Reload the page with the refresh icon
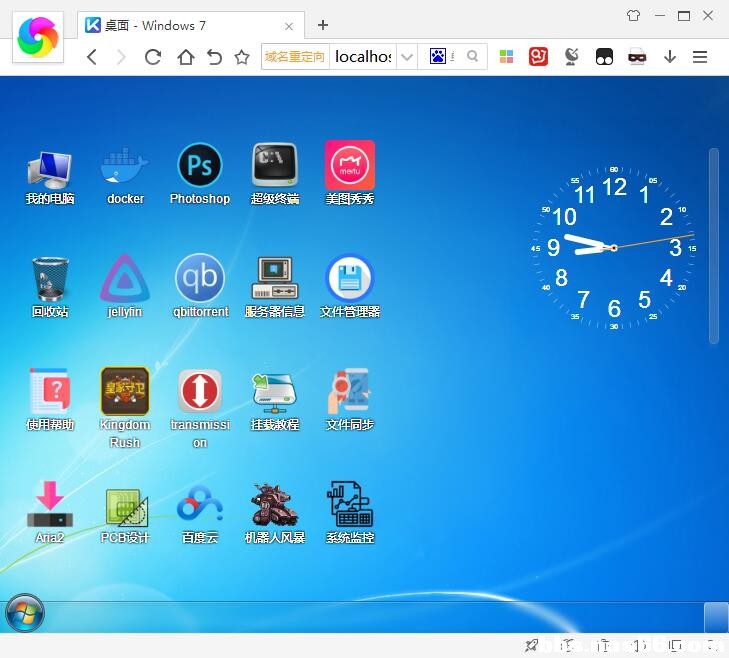Viewport: 729px width, 658px height. [153, 57]
